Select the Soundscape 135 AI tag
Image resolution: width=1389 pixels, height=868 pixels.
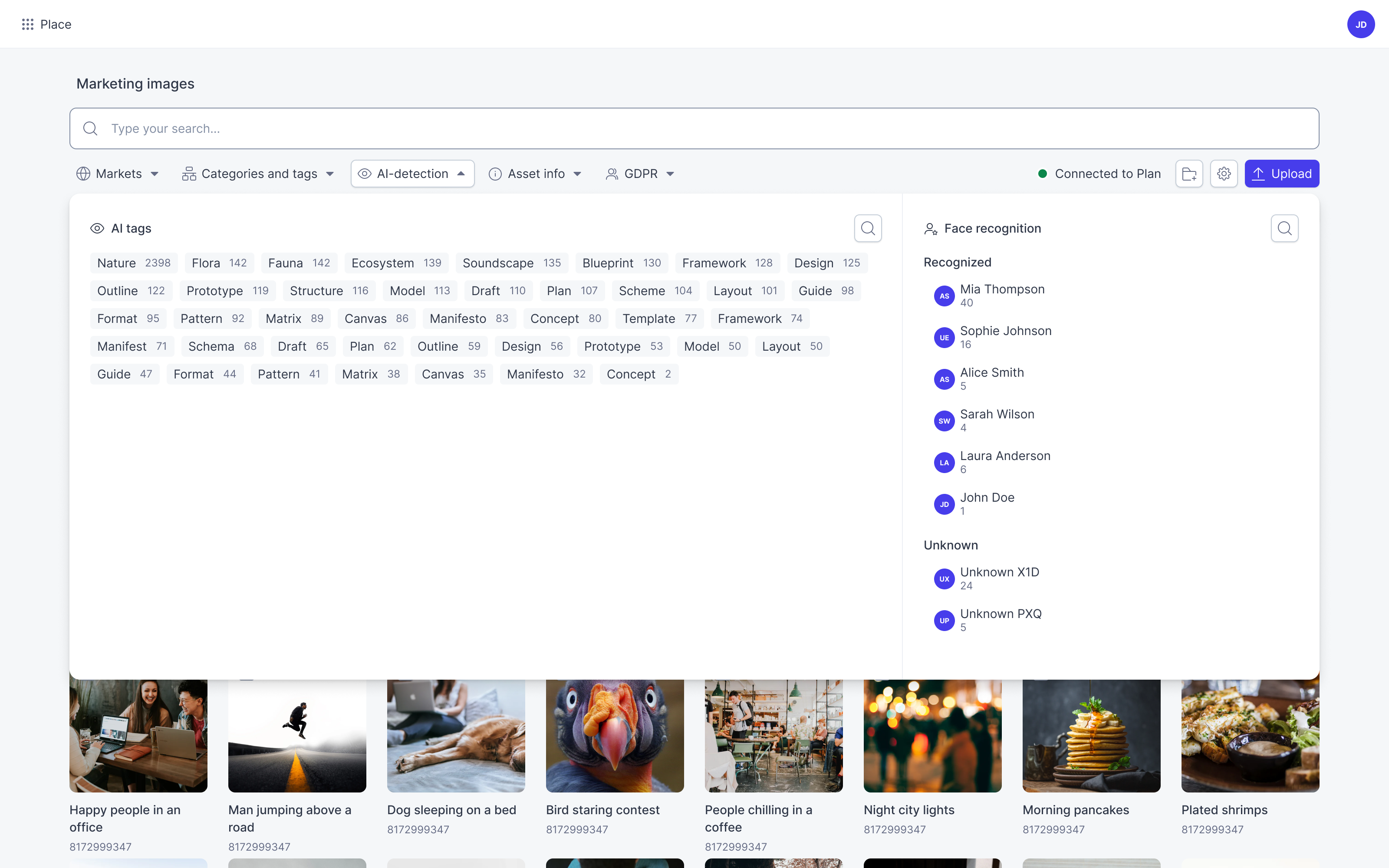pos(511,263)
